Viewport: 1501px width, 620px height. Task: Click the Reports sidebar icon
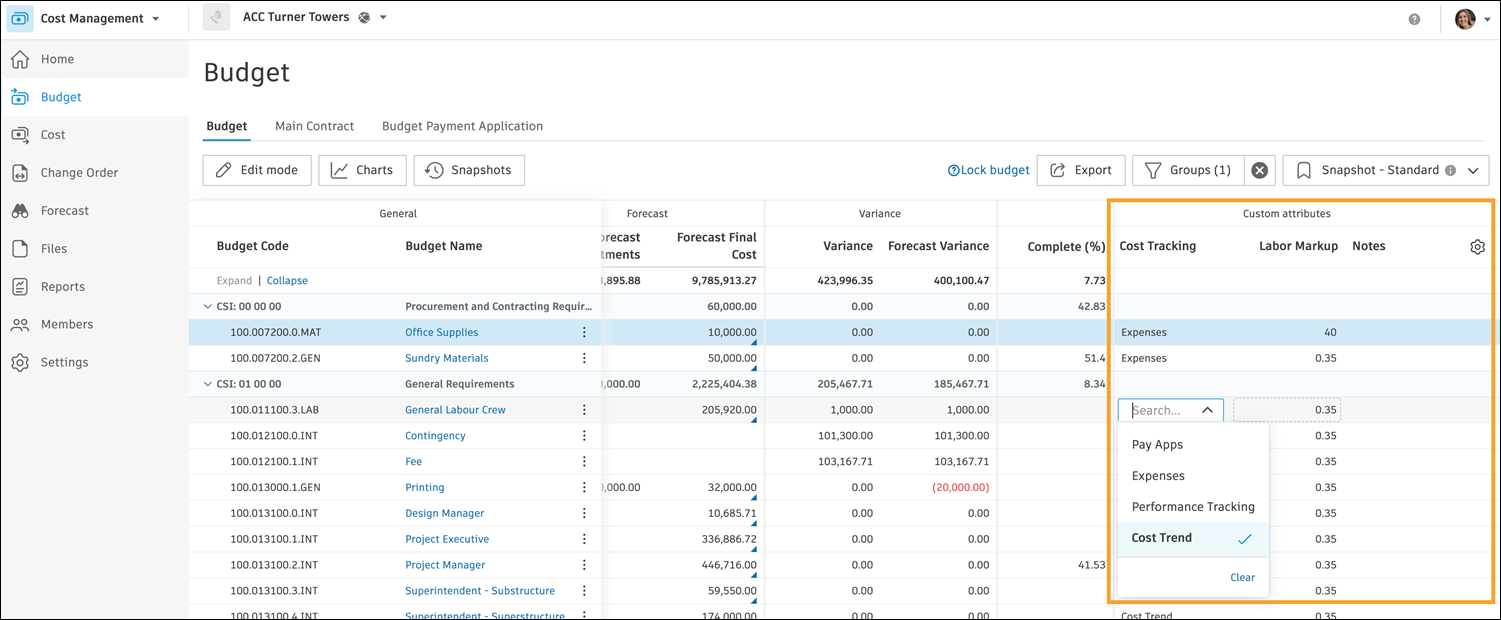[x=20, y=287]
